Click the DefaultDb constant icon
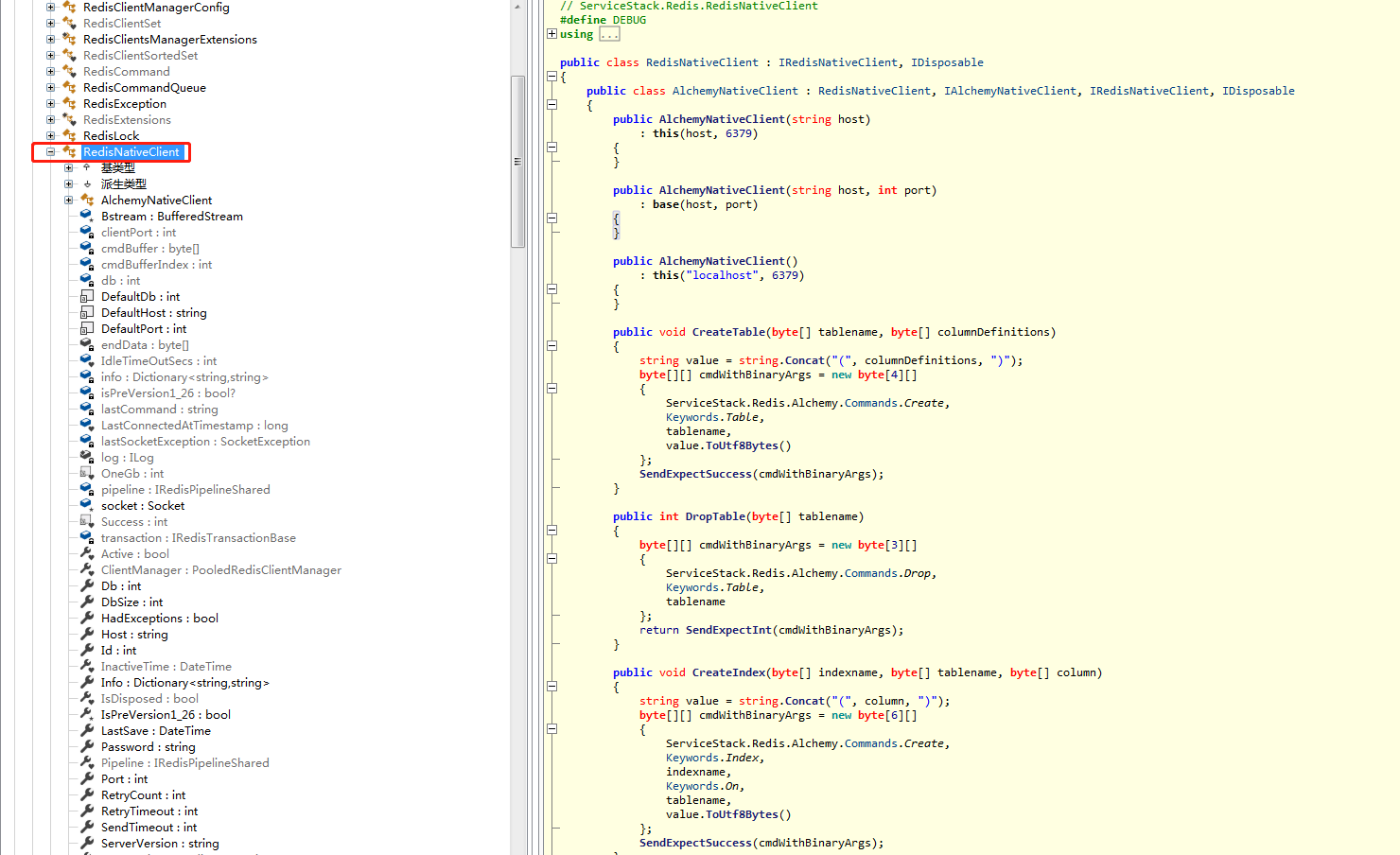The height and width of the screenshot is (855, 1400). 87,296
